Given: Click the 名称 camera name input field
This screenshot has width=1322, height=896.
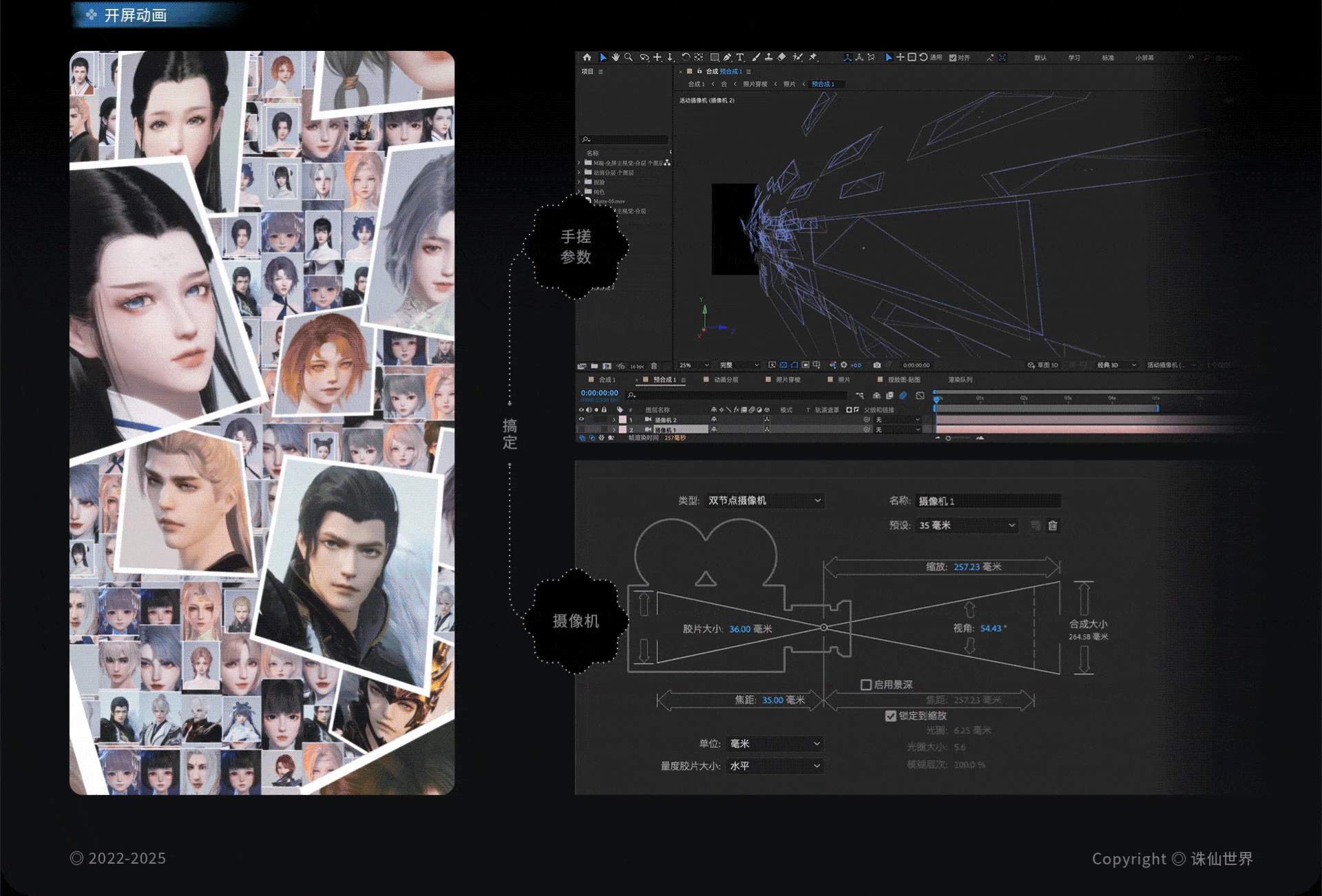Looking at the screenshot, I should (988, 501).
